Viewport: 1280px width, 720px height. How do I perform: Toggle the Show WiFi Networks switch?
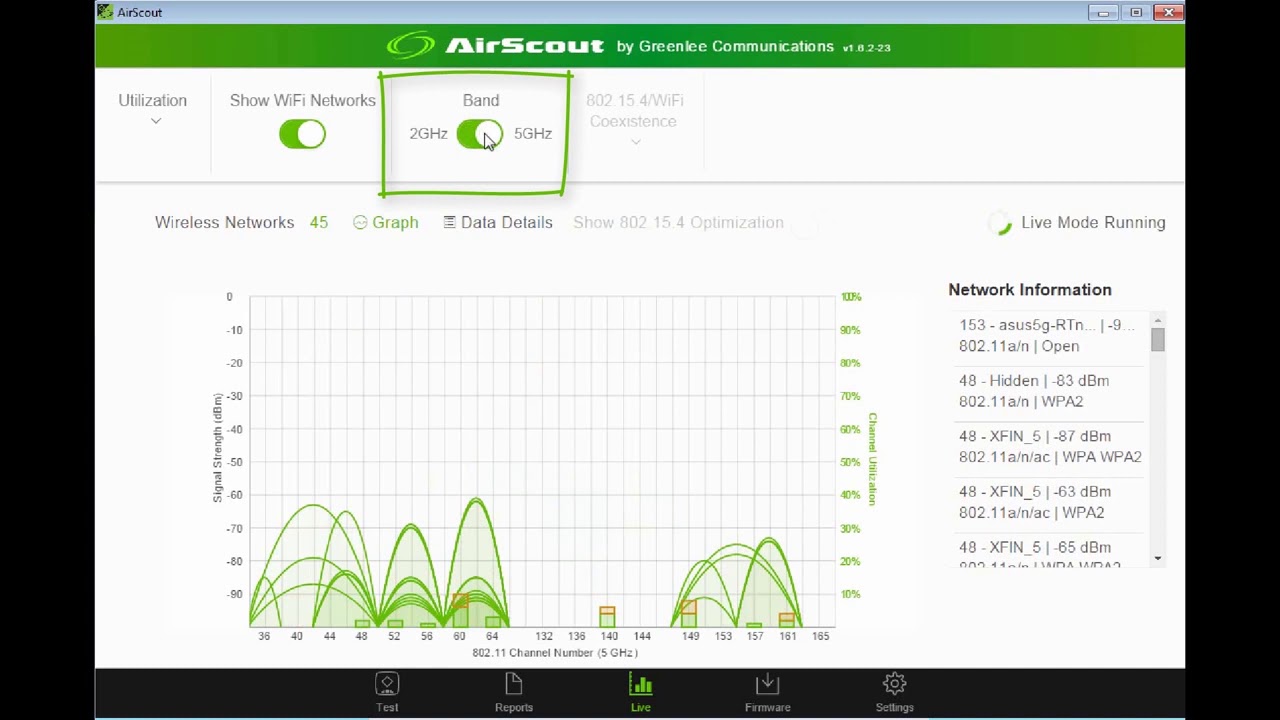(x=302, y=134)
